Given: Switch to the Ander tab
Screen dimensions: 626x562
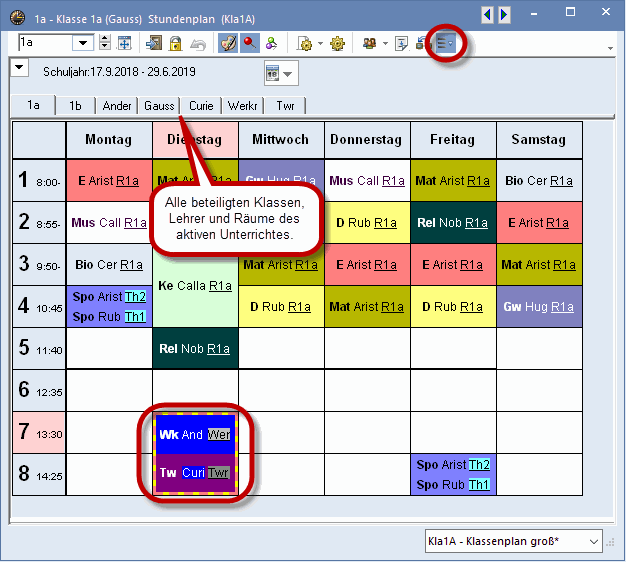Looking at the screenshot, I should tap(117, 106).
